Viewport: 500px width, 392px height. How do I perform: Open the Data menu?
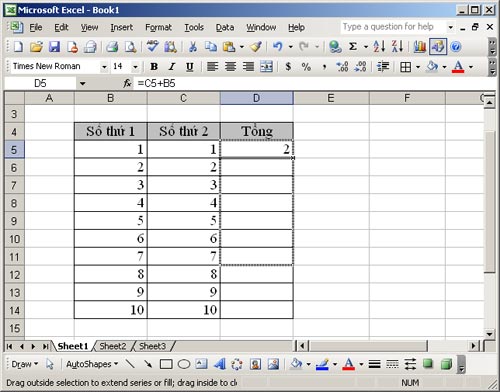tap(225, 27)
